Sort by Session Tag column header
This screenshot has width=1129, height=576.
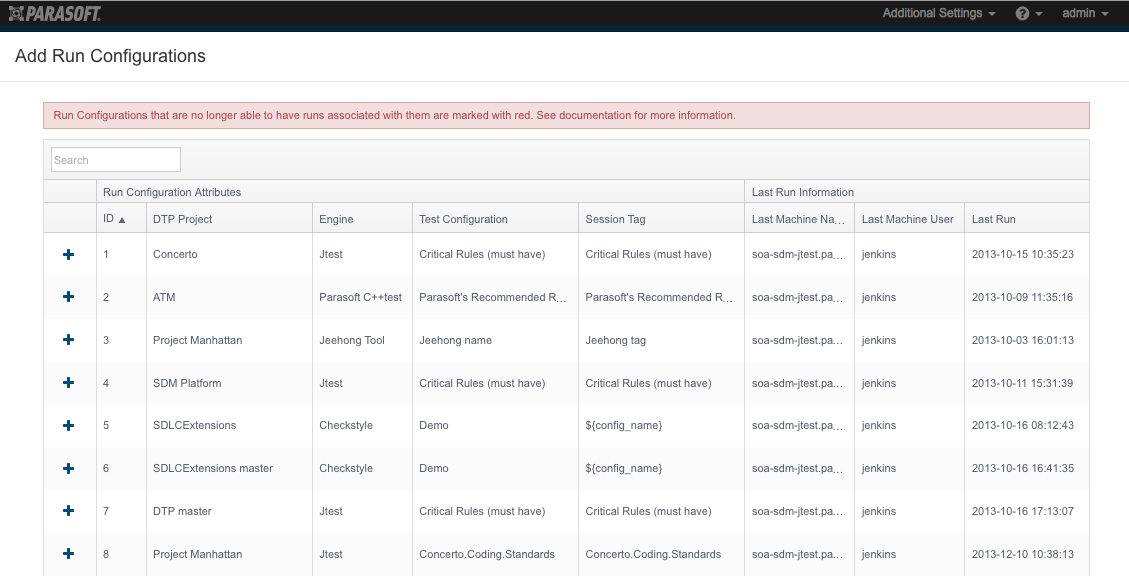(661, 218)
